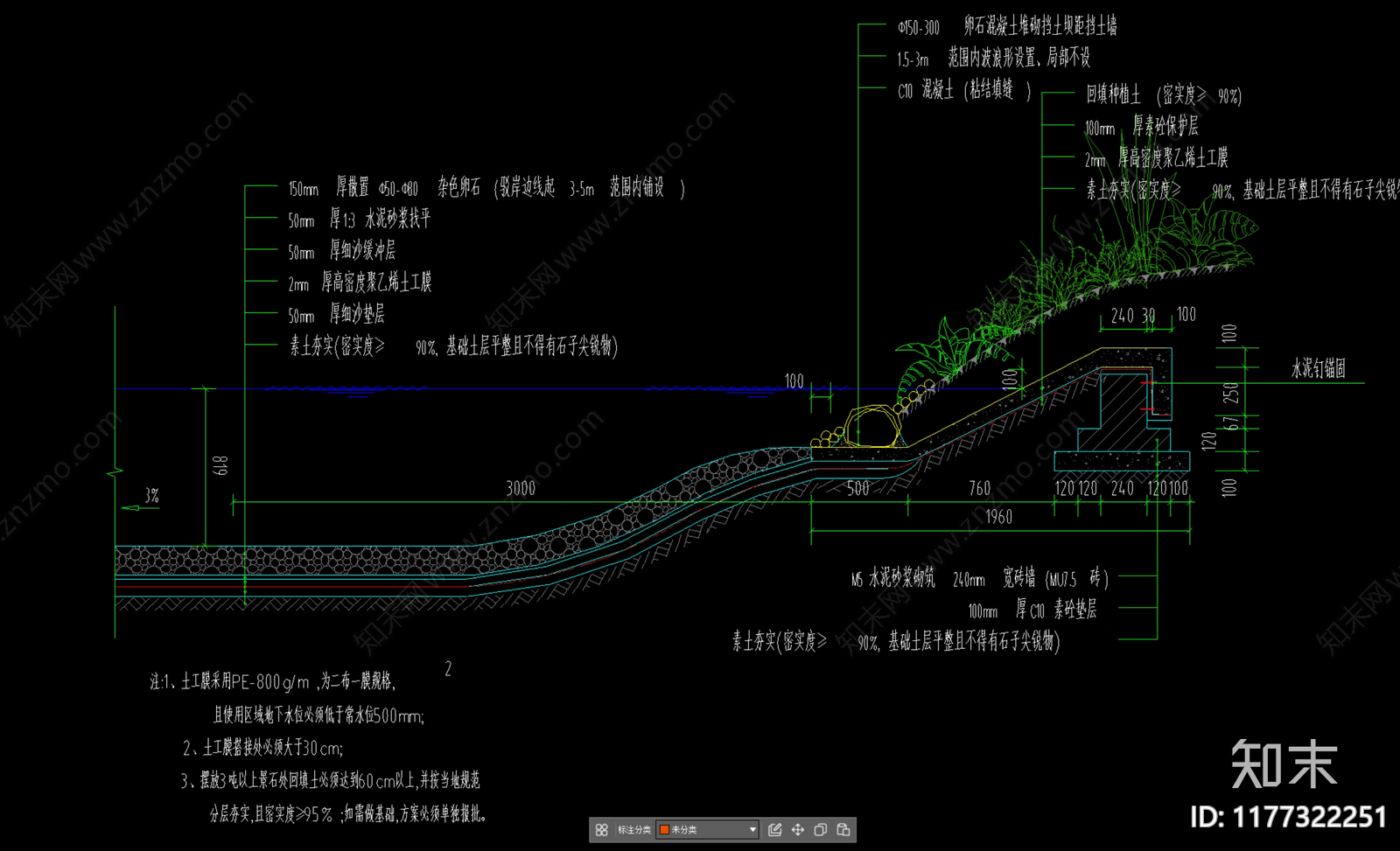Select the 250 vertical dimension on the right
This screenshot has width=1400, height=851.
pyautogui.click(x=1231, y=393)
